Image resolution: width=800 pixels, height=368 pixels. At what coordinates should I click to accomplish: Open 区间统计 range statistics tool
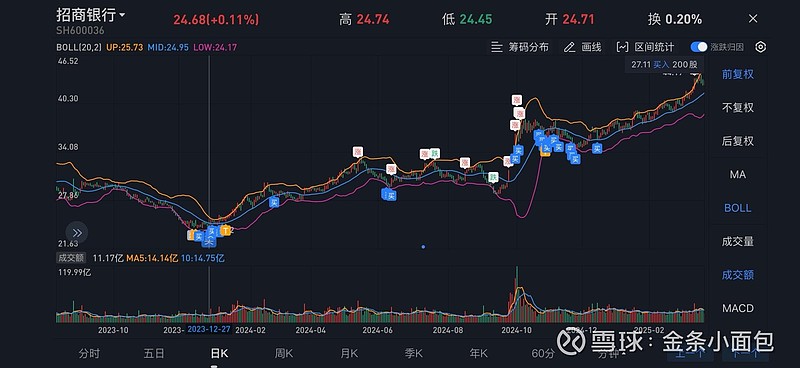point(645,47)
